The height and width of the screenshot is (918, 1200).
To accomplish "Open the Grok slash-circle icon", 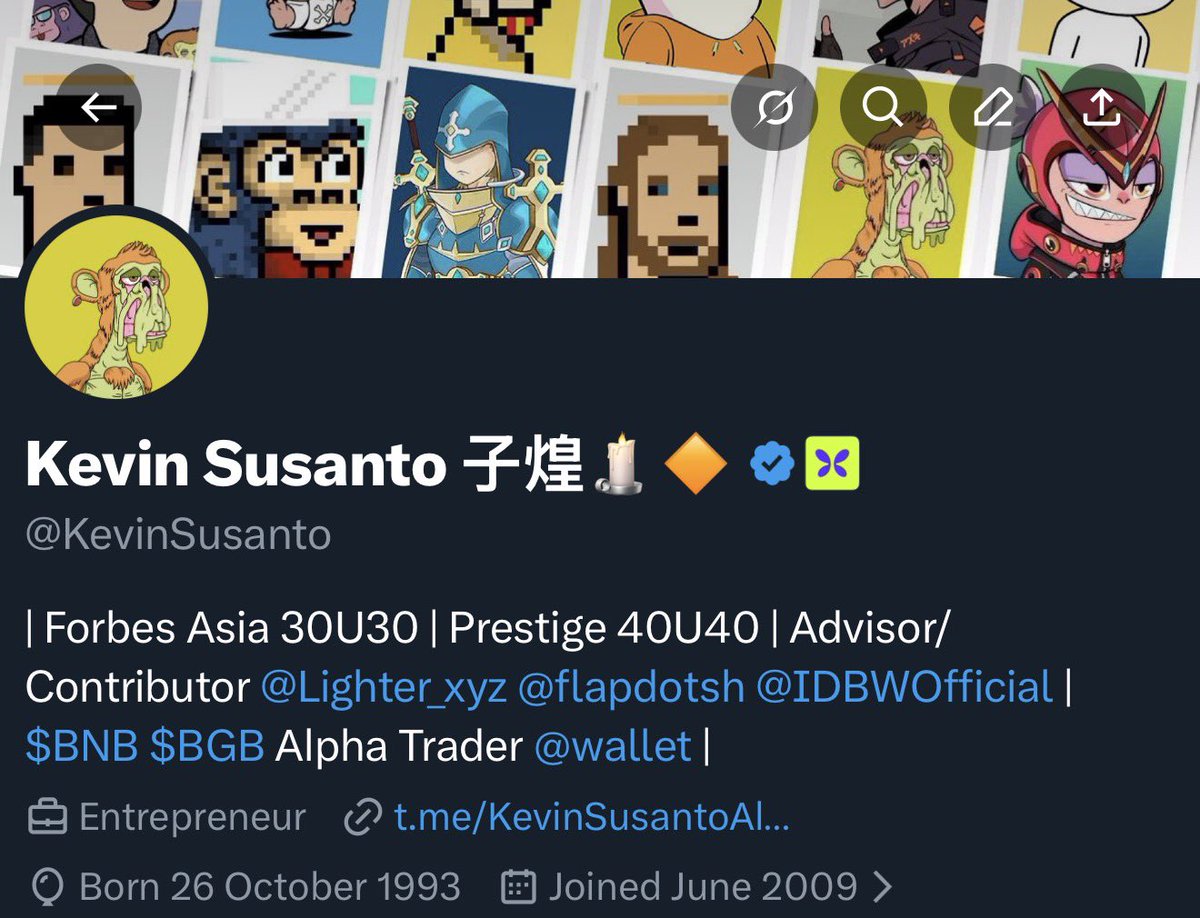I will 774,107.
